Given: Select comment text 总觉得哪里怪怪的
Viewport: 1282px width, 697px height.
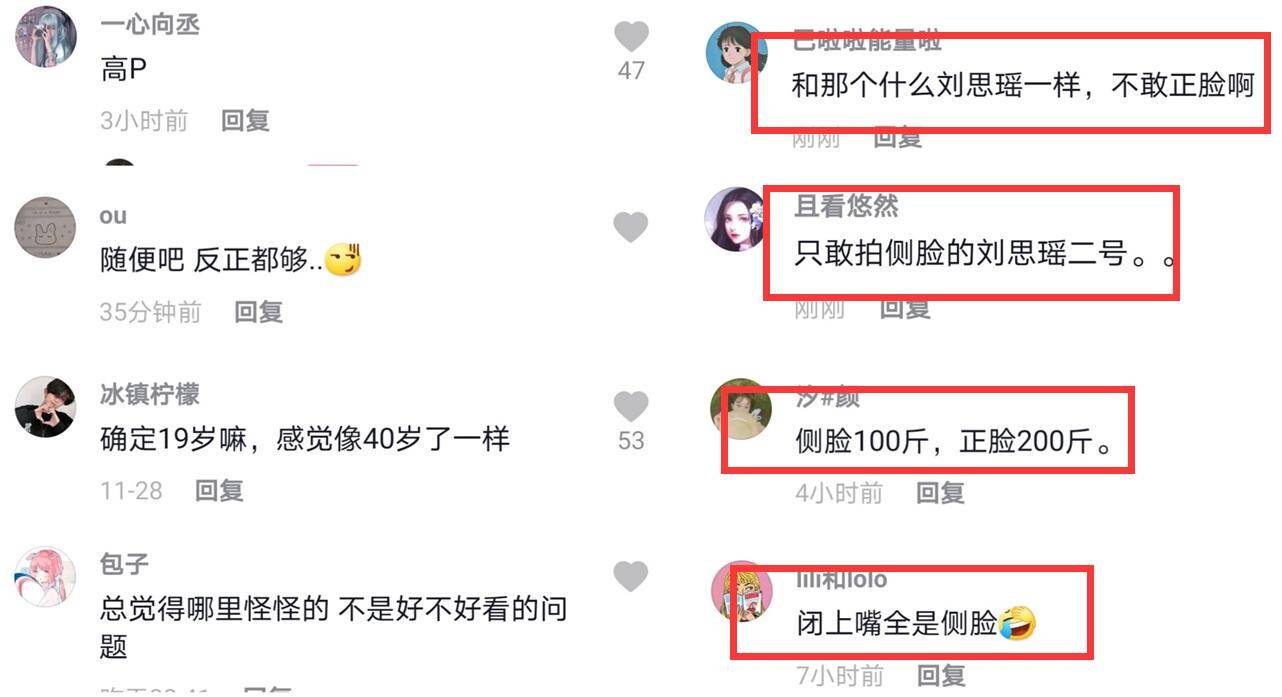Looking at the screenshot, I should 215,608.
